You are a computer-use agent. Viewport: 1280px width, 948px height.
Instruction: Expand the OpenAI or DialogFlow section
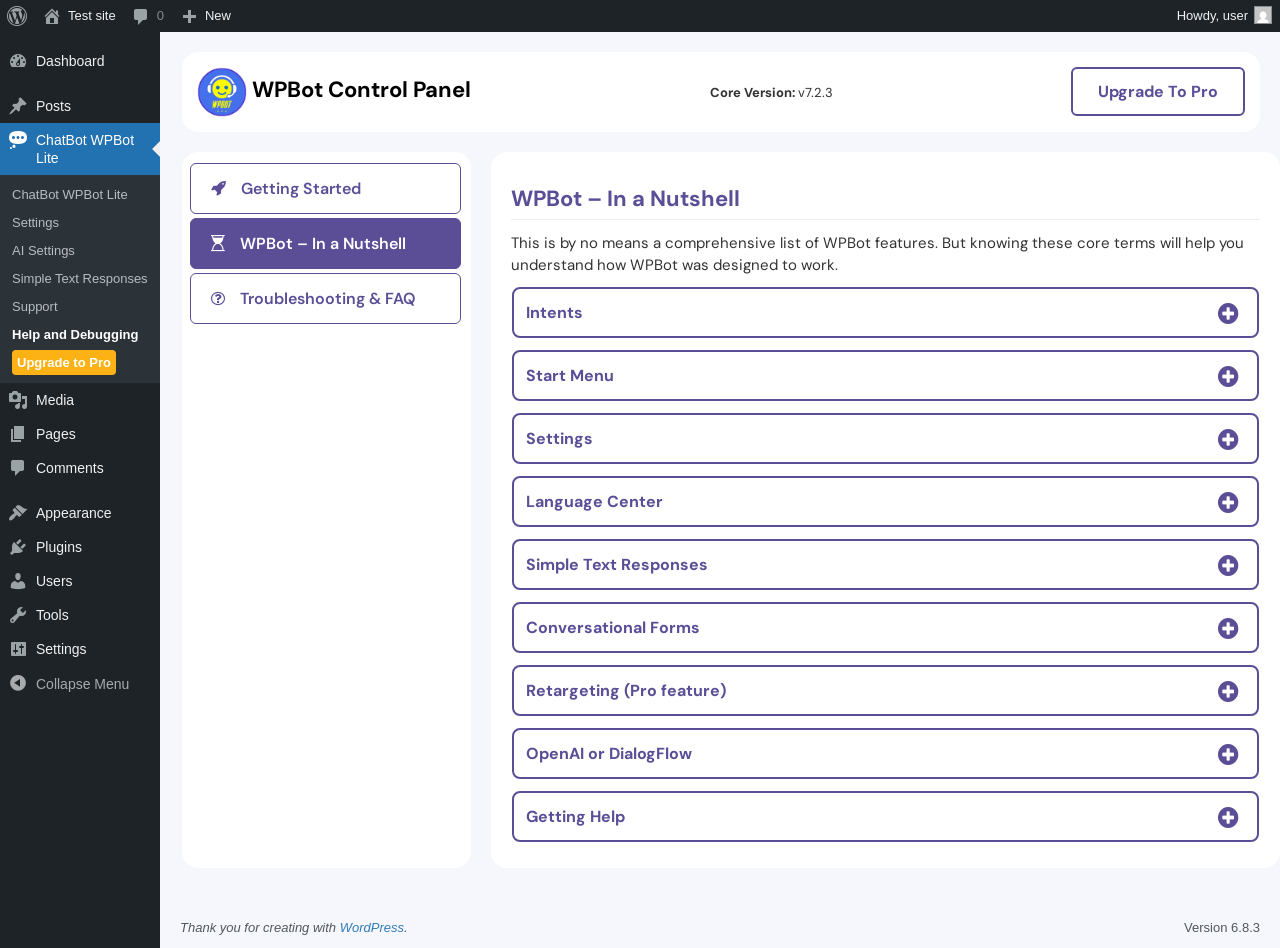[x=884, y=754]
